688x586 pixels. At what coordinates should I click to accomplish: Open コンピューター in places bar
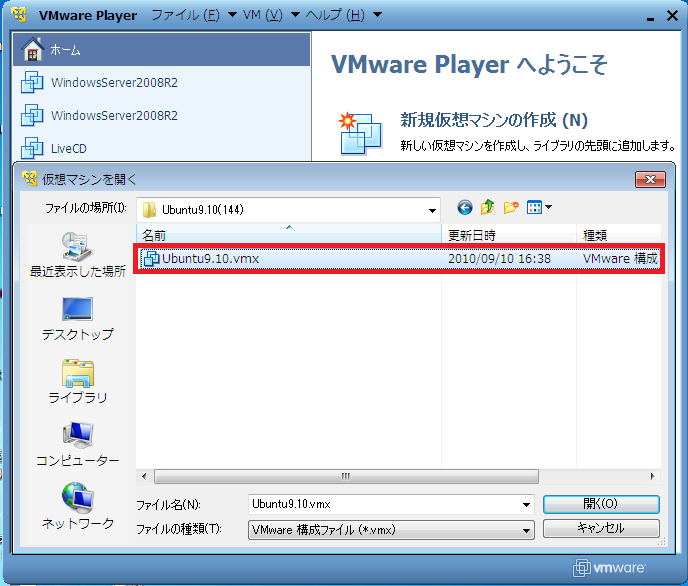coord(78,445)
